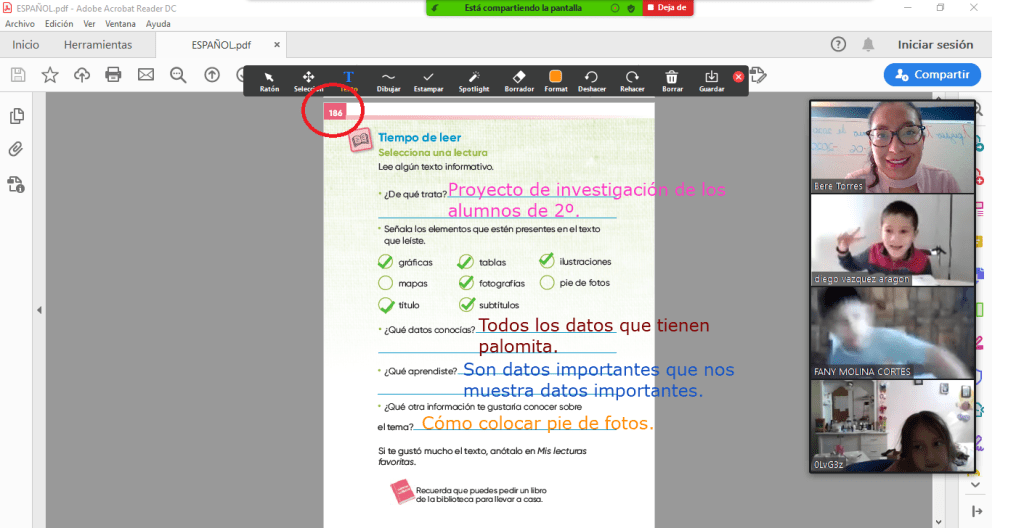Click Iniciar sesión

tap(935, 45)
